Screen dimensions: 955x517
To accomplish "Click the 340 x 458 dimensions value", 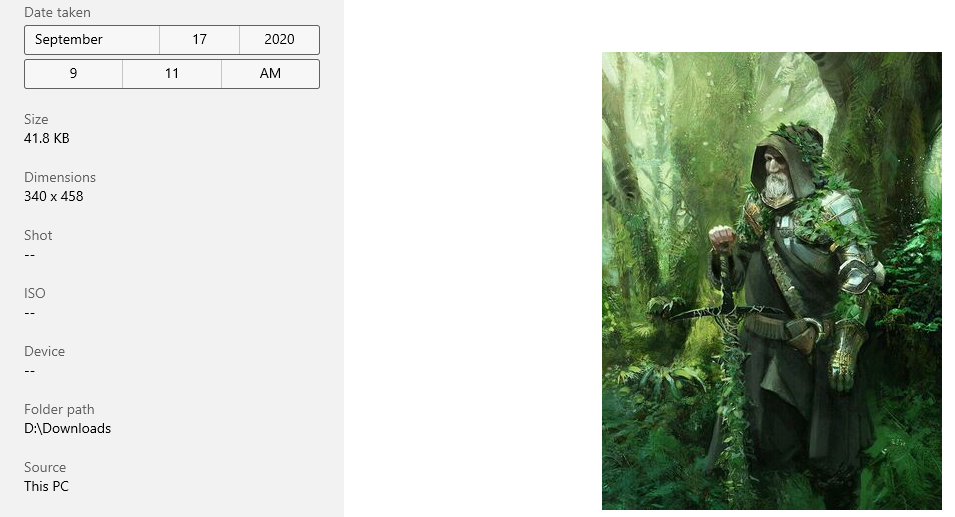I will point(54,196).
